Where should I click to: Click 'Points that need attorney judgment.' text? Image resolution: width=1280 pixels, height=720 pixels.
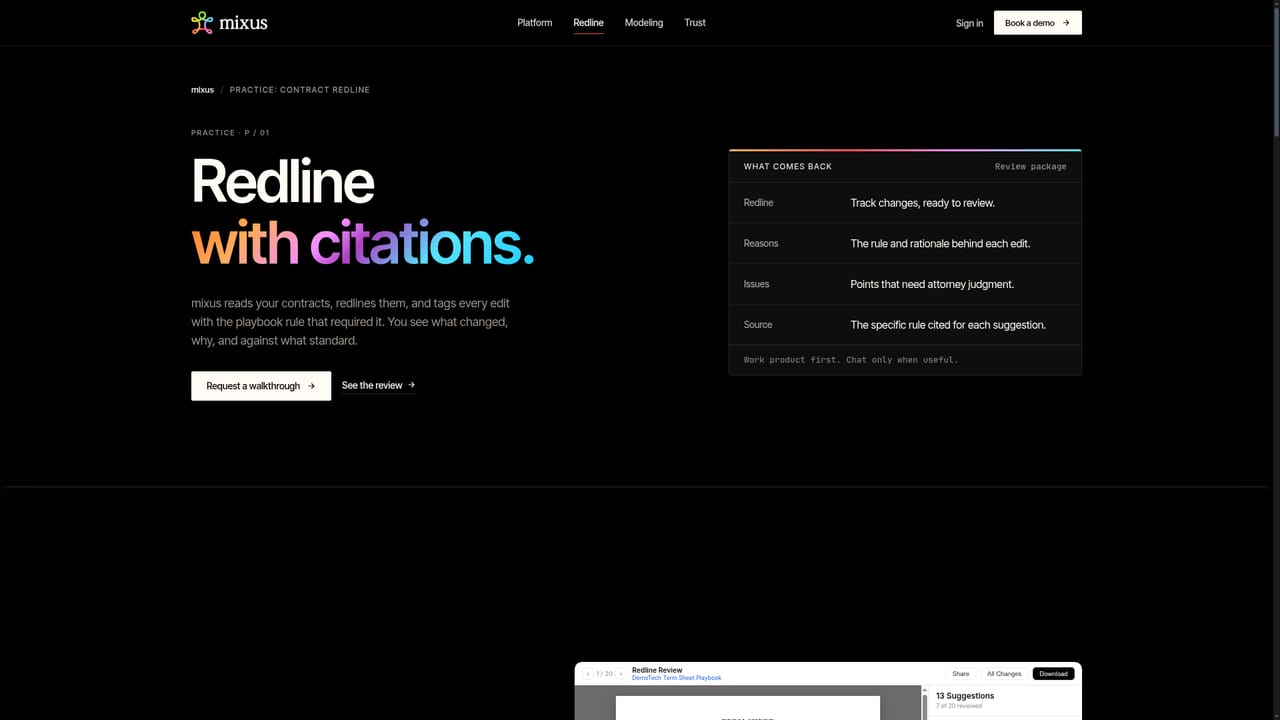932,284
